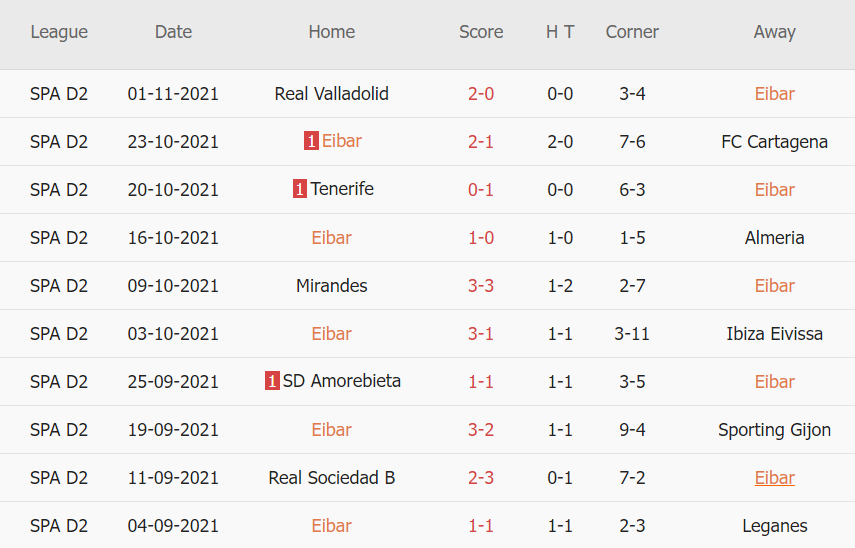Select the Leganes team link
855x548 pixels.
(x=774, y=526)
